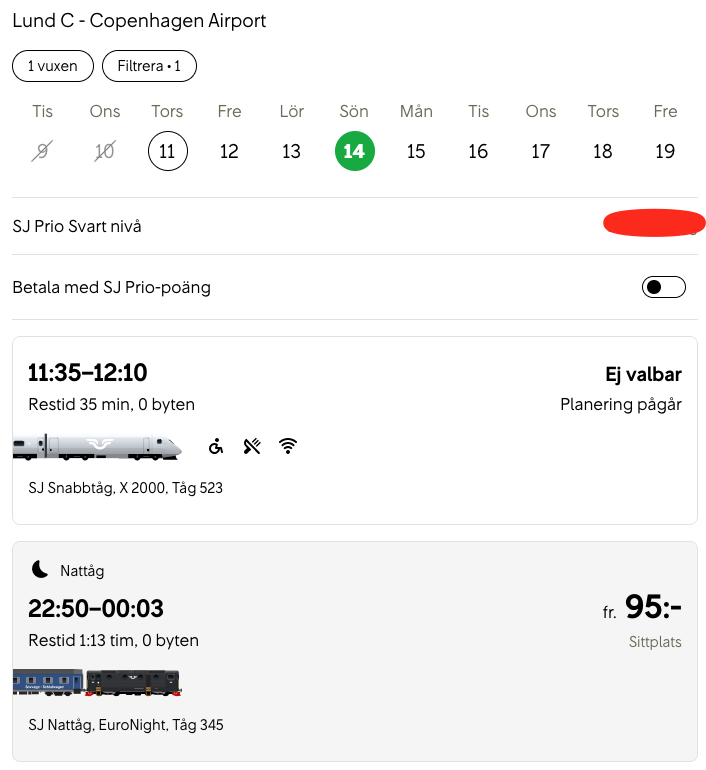Click the X 2000 train image
This screenshot has width=706, height=770.
(x=97, y=447)
